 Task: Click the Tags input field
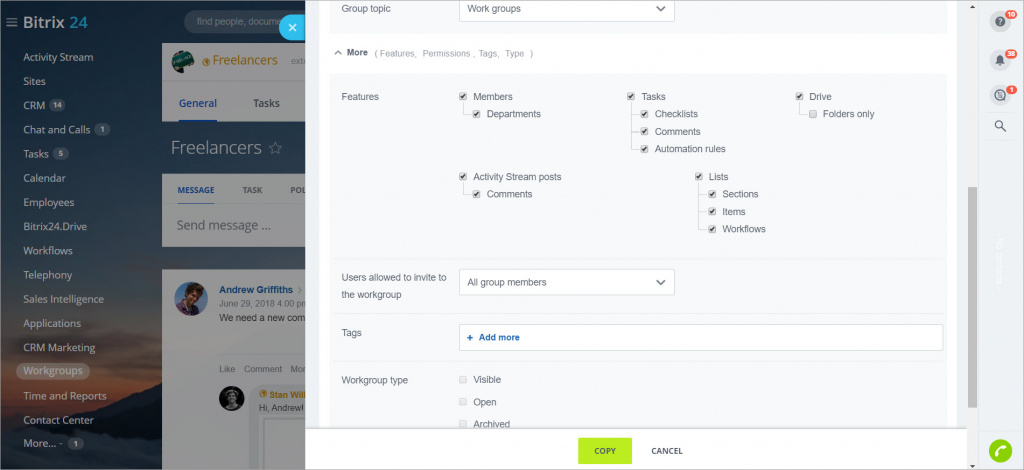701,337
